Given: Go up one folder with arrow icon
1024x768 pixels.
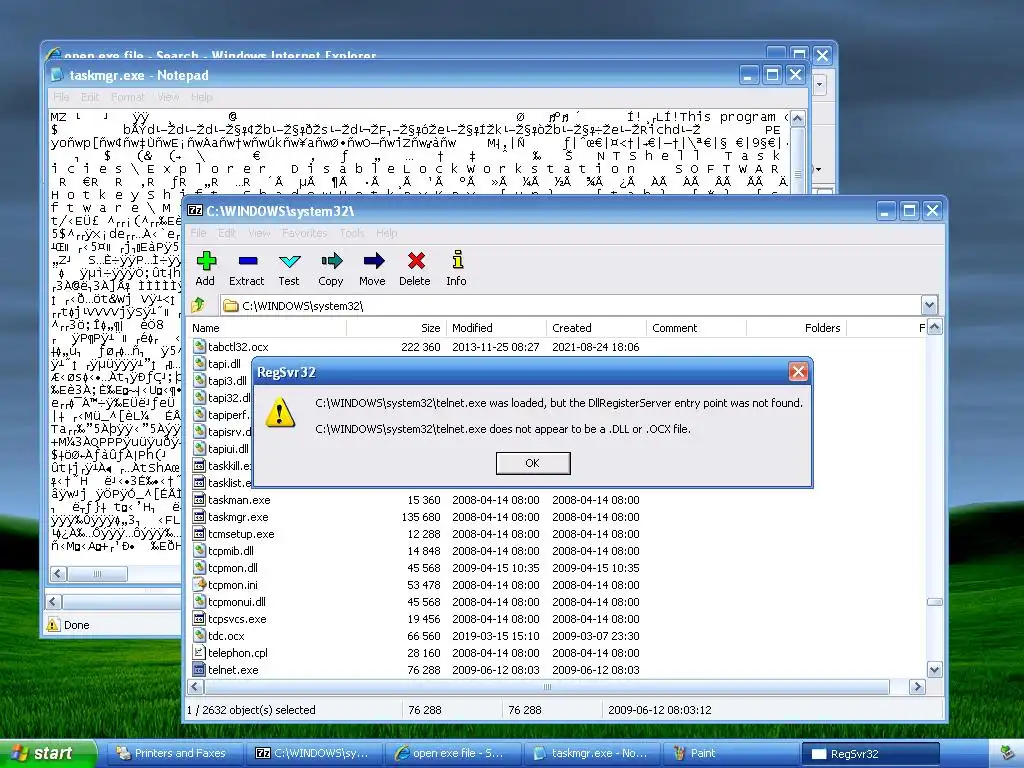Looking at the screenshot, I should (x=199, y=305).
